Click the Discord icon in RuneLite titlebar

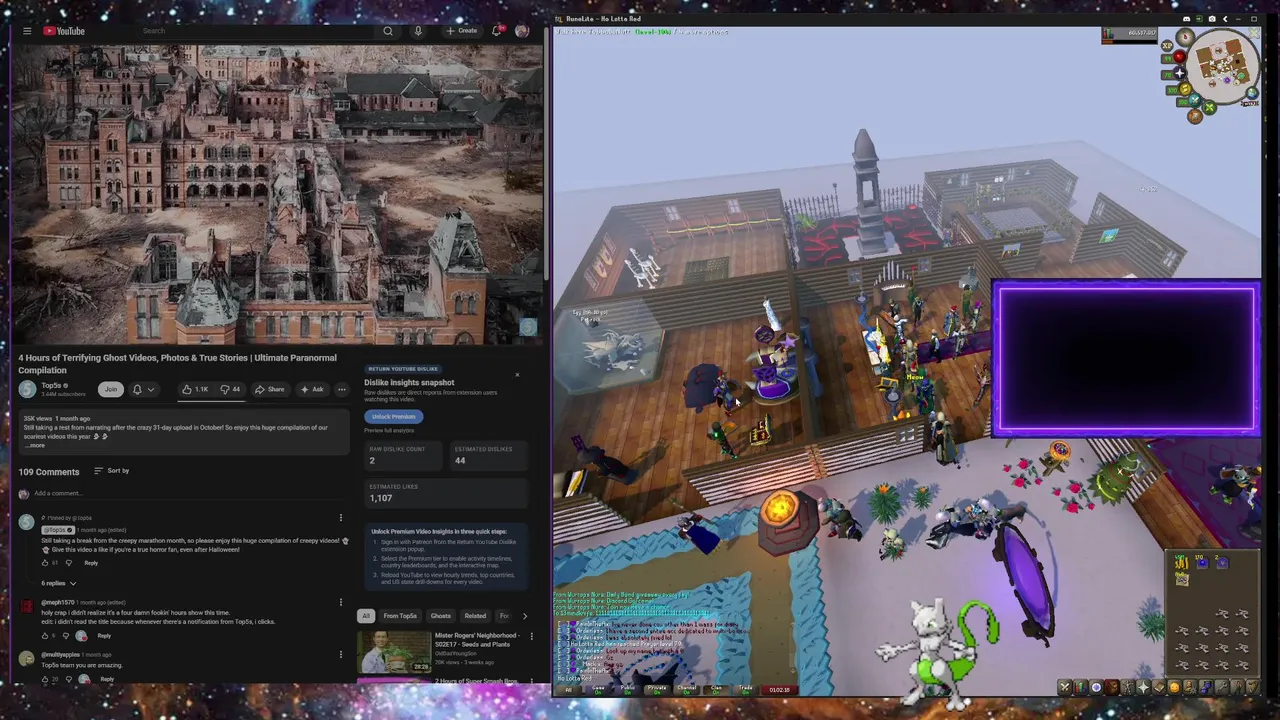tap(1187, 19)
